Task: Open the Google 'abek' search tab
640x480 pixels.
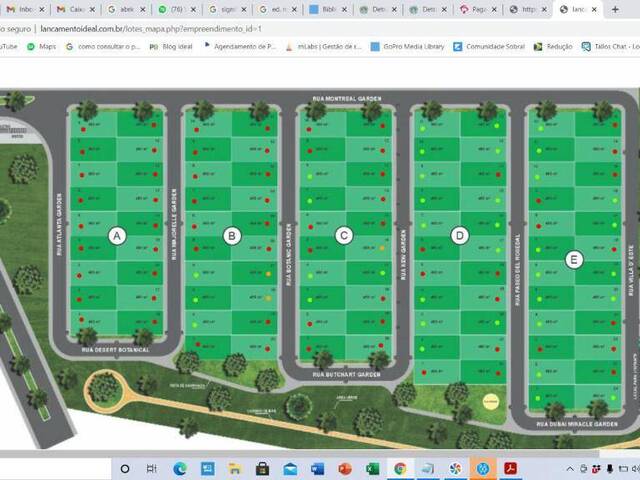Action: click(x=126, y=9)
